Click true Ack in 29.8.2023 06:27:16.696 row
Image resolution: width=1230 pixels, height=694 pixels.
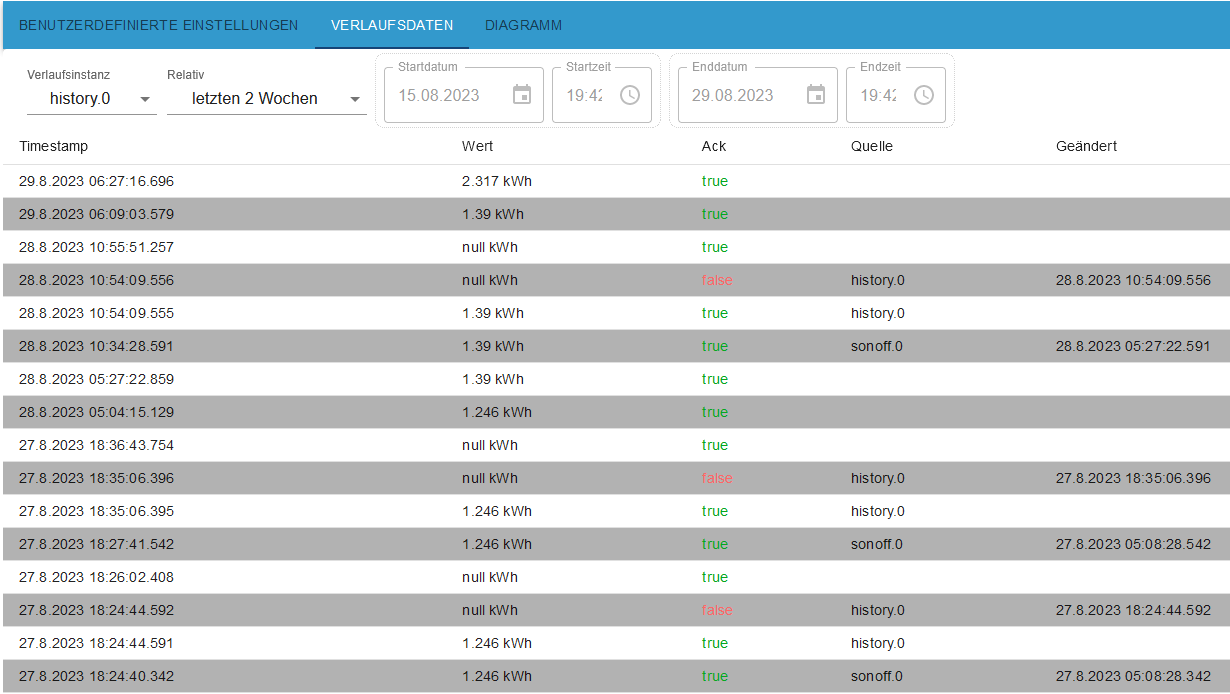715,181
